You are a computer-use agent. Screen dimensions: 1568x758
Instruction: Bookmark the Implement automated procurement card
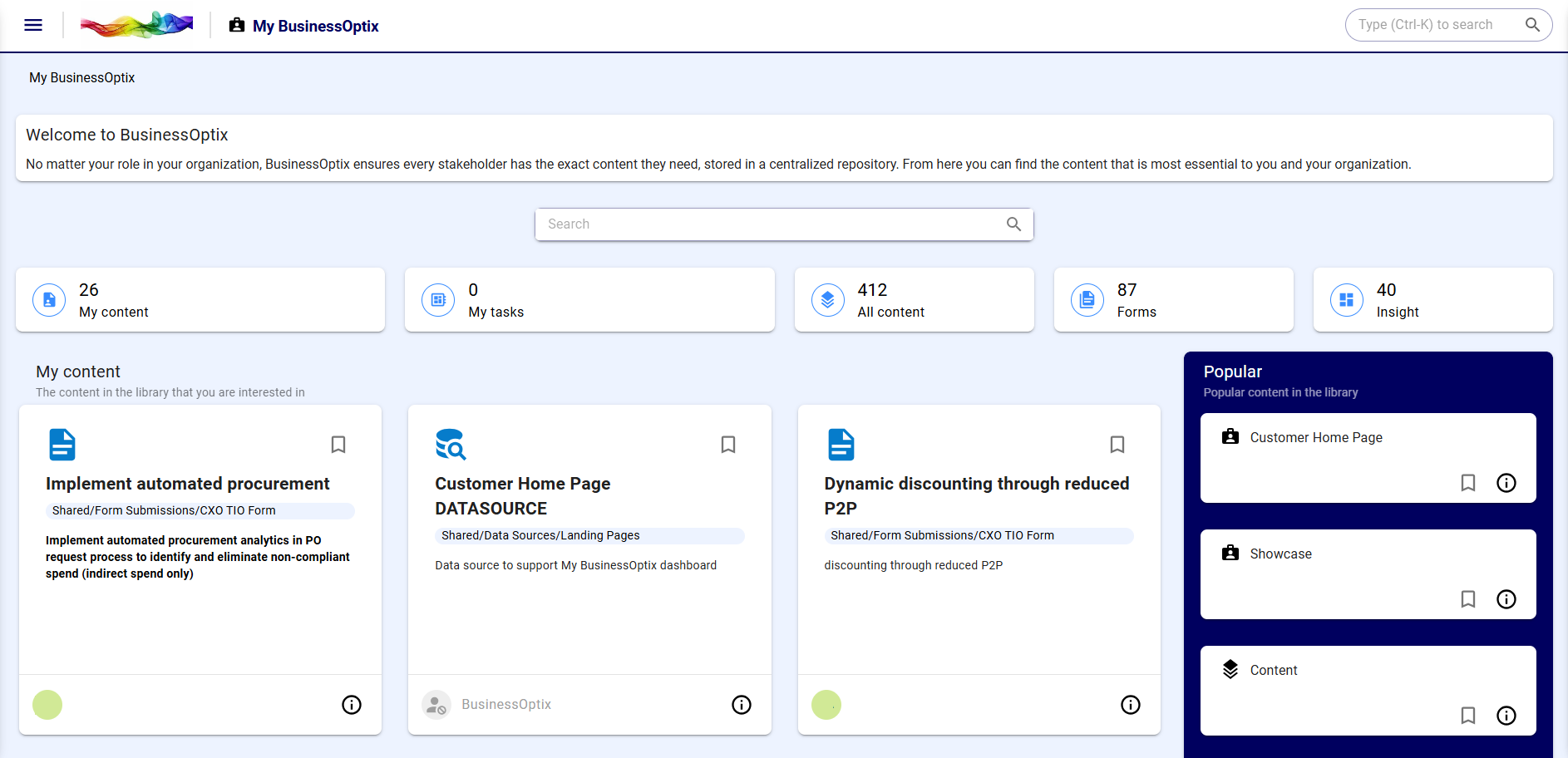coord(338,445)
